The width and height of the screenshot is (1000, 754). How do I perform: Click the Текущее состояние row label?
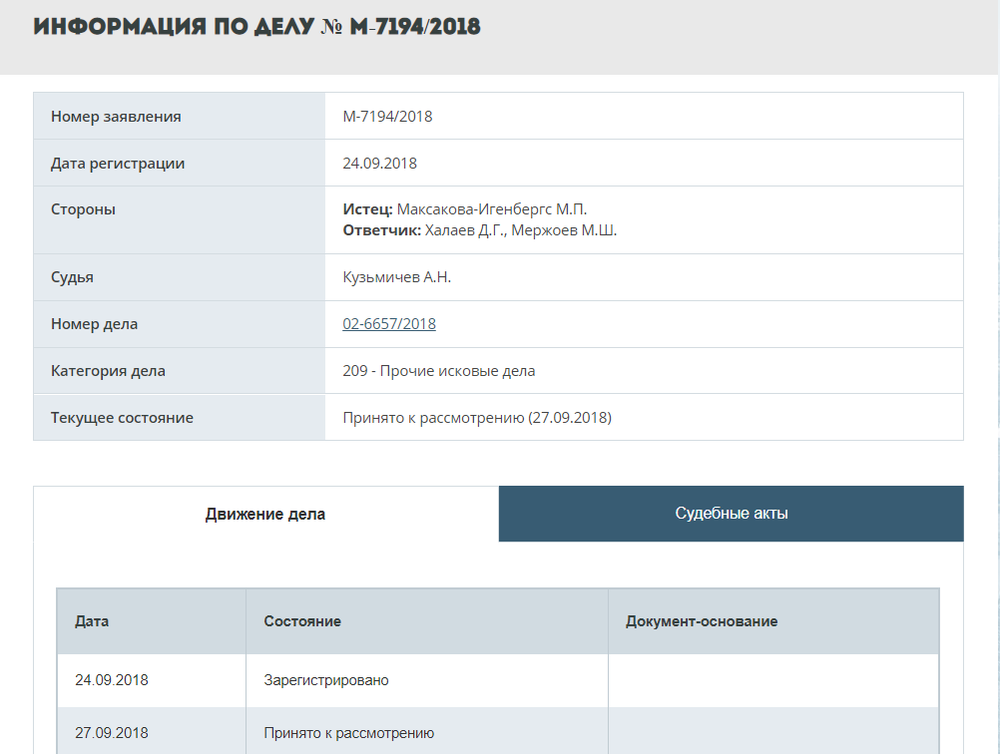click(x=122, y=418)
